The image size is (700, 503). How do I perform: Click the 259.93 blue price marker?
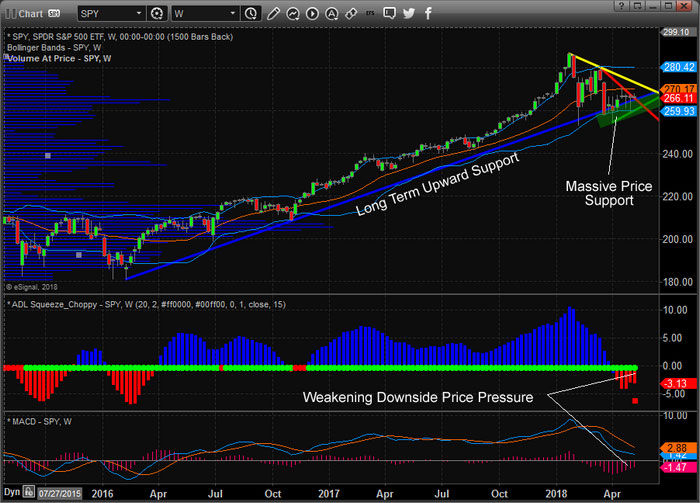point(679,111)
